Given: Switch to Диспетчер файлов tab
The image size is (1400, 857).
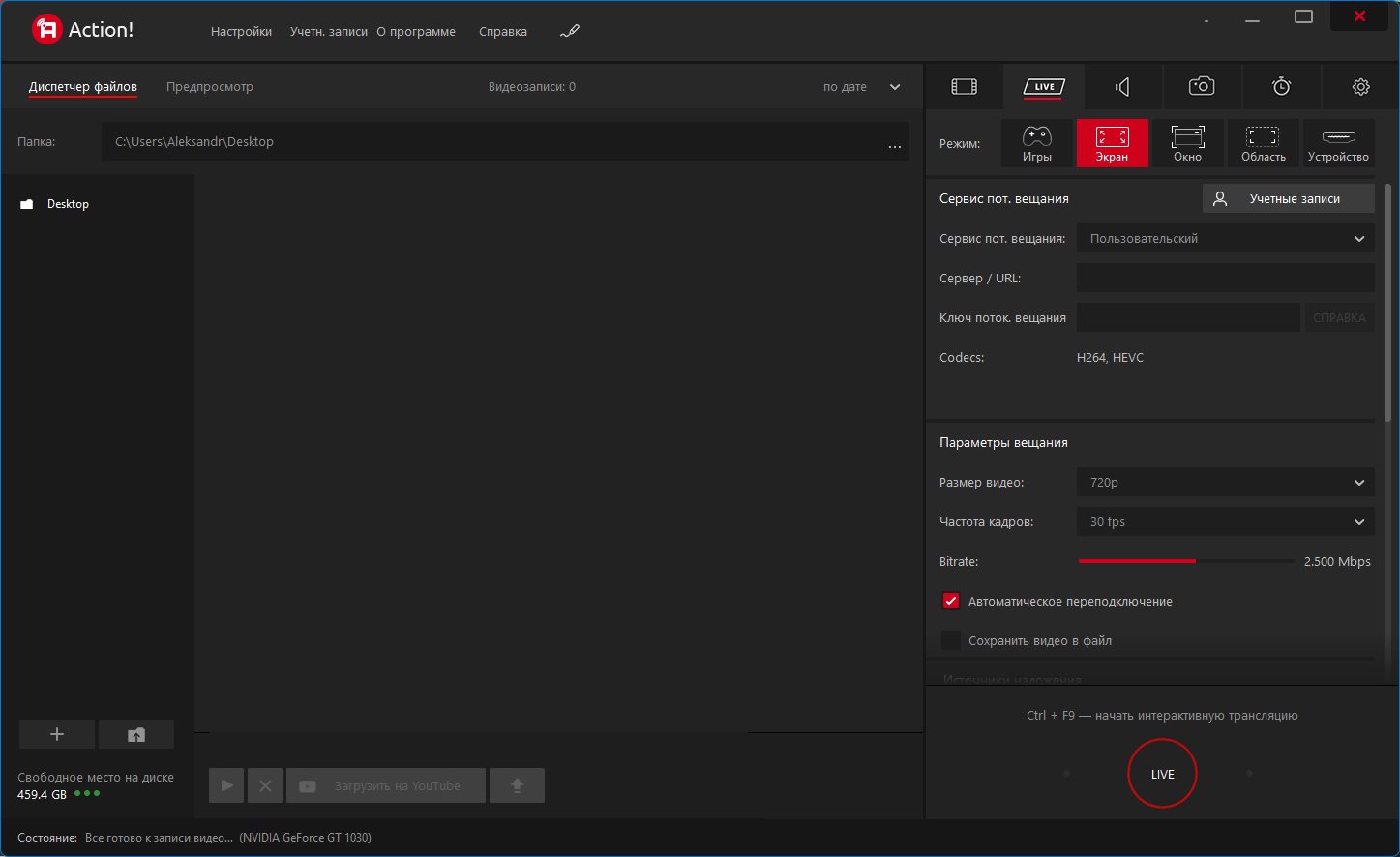Looking at the screenshot, I should point(83,87).
